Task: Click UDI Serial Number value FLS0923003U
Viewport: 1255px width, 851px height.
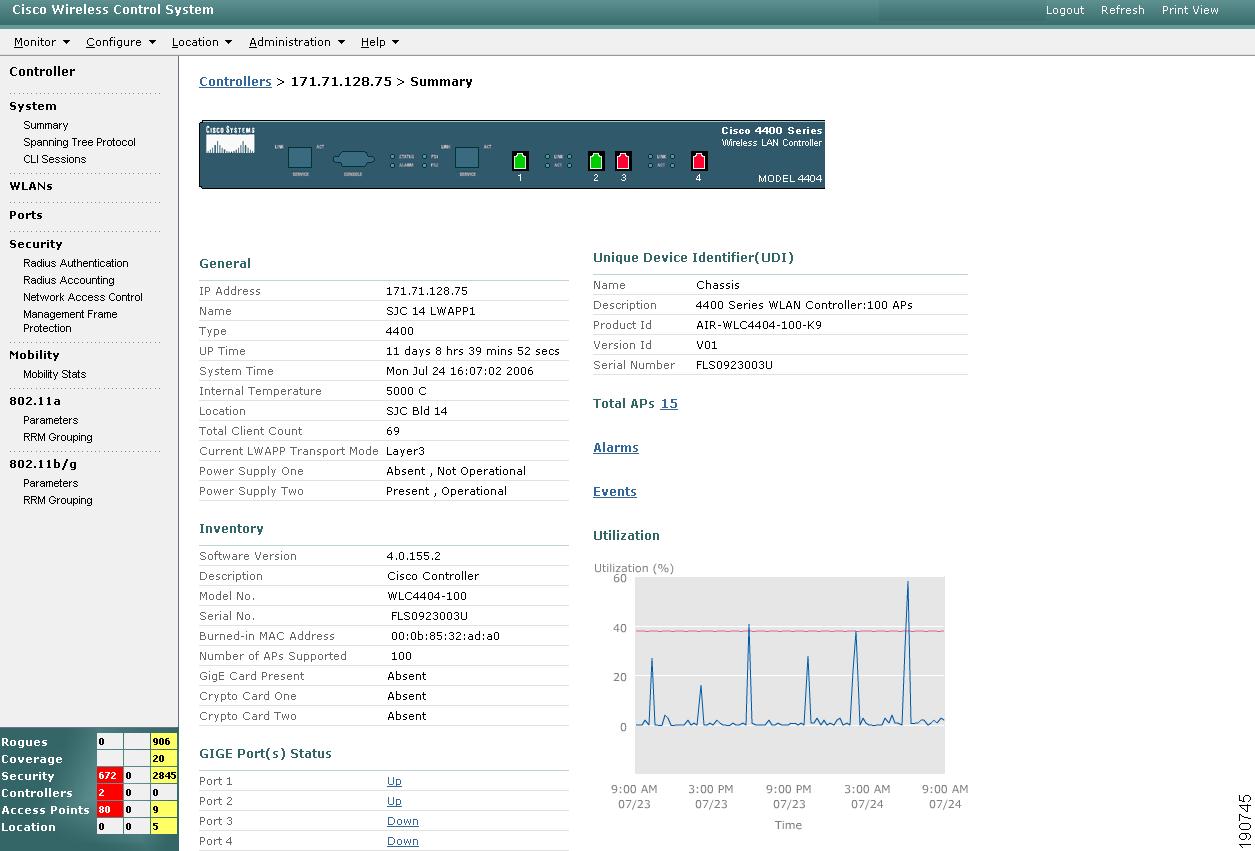Action: (x=734, y=365)
